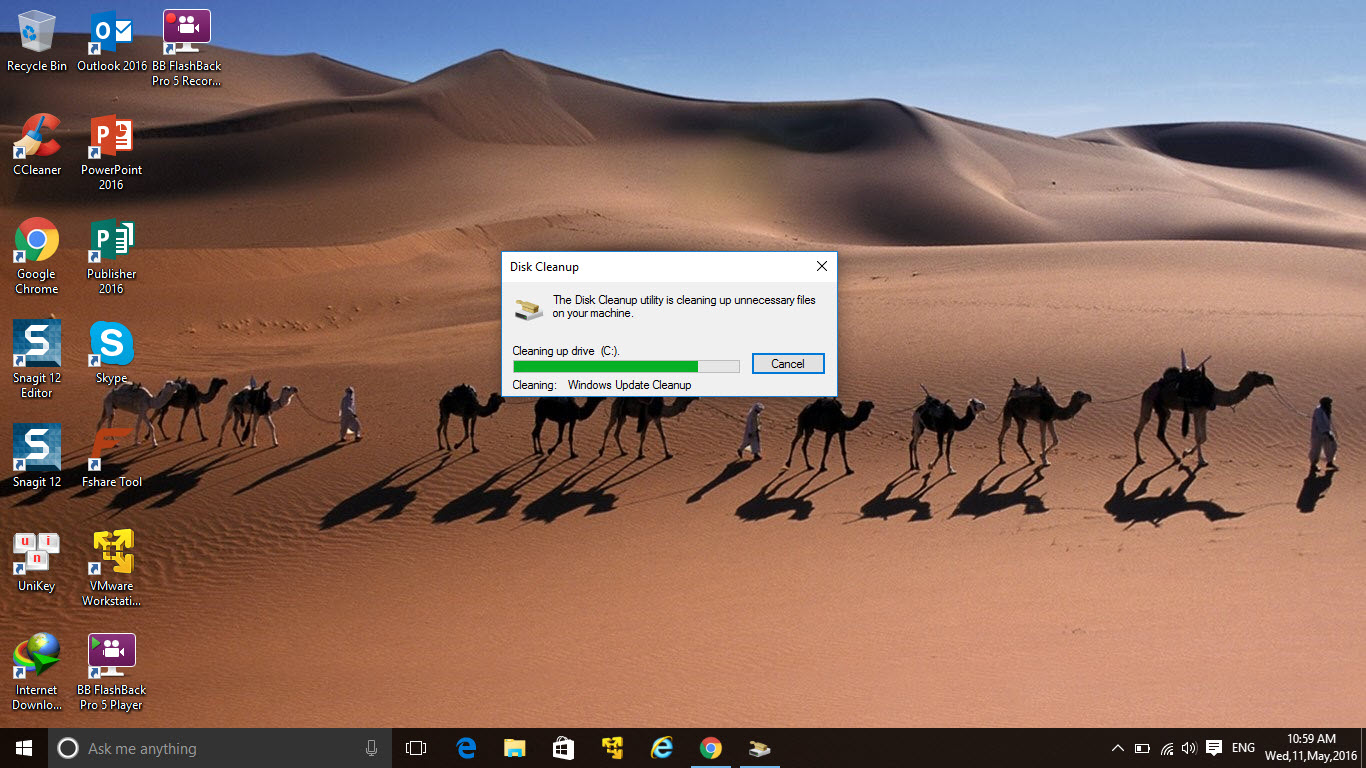The height and width of the screenshot is (768, 1366).
Task: Select the Recycle Bin desktop icon
Action: (37, 41)
